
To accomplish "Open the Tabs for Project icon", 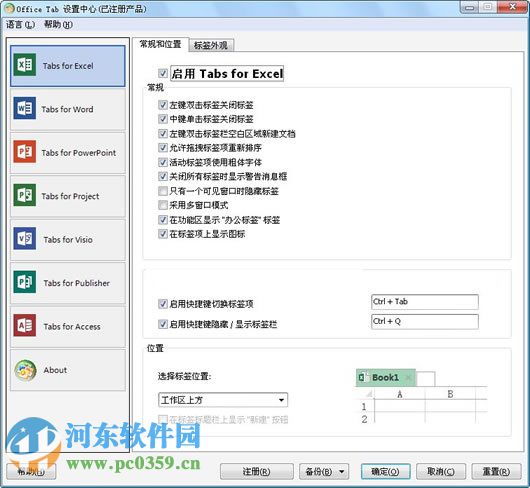I will pyautogui.click(x=25, y=195).
